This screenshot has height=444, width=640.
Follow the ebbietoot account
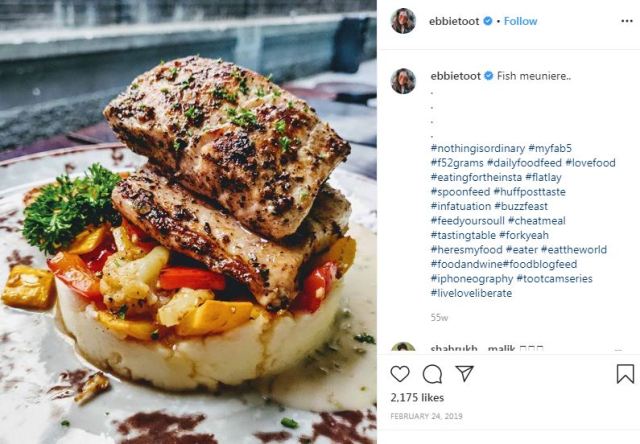click(520, 21)
